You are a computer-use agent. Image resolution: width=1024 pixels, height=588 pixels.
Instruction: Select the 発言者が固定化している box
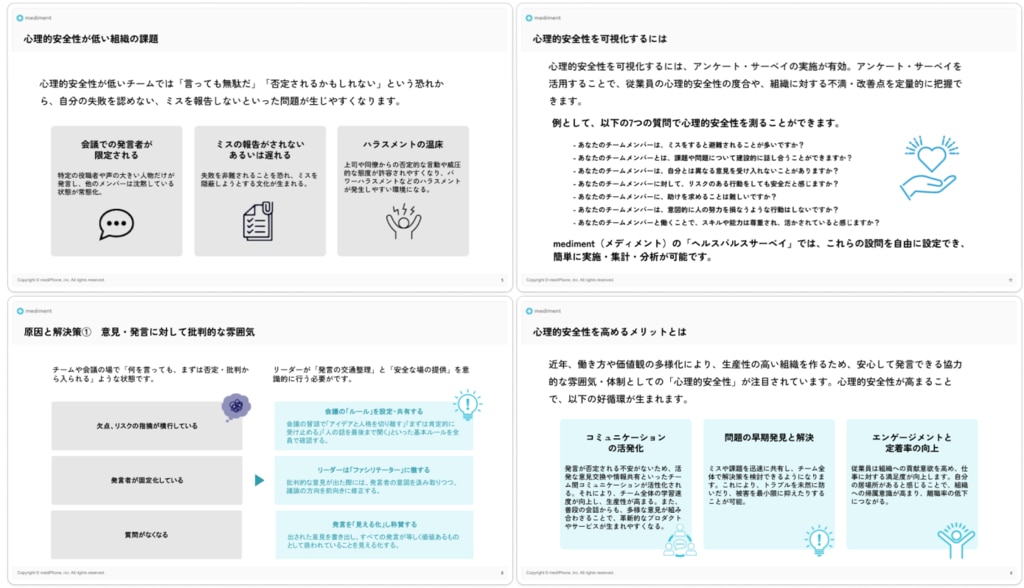(x=147, y=480)
